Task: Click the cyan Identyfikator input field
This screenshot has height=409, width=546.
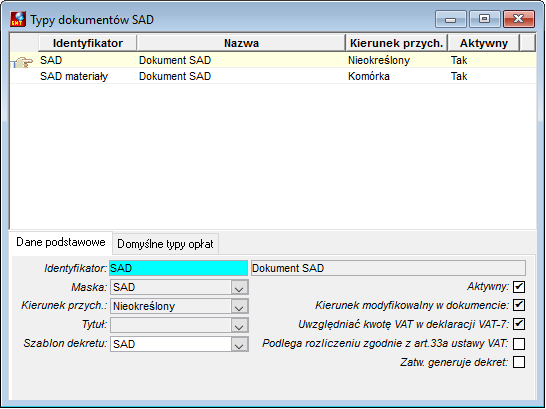Action: [x=179, y=268]
